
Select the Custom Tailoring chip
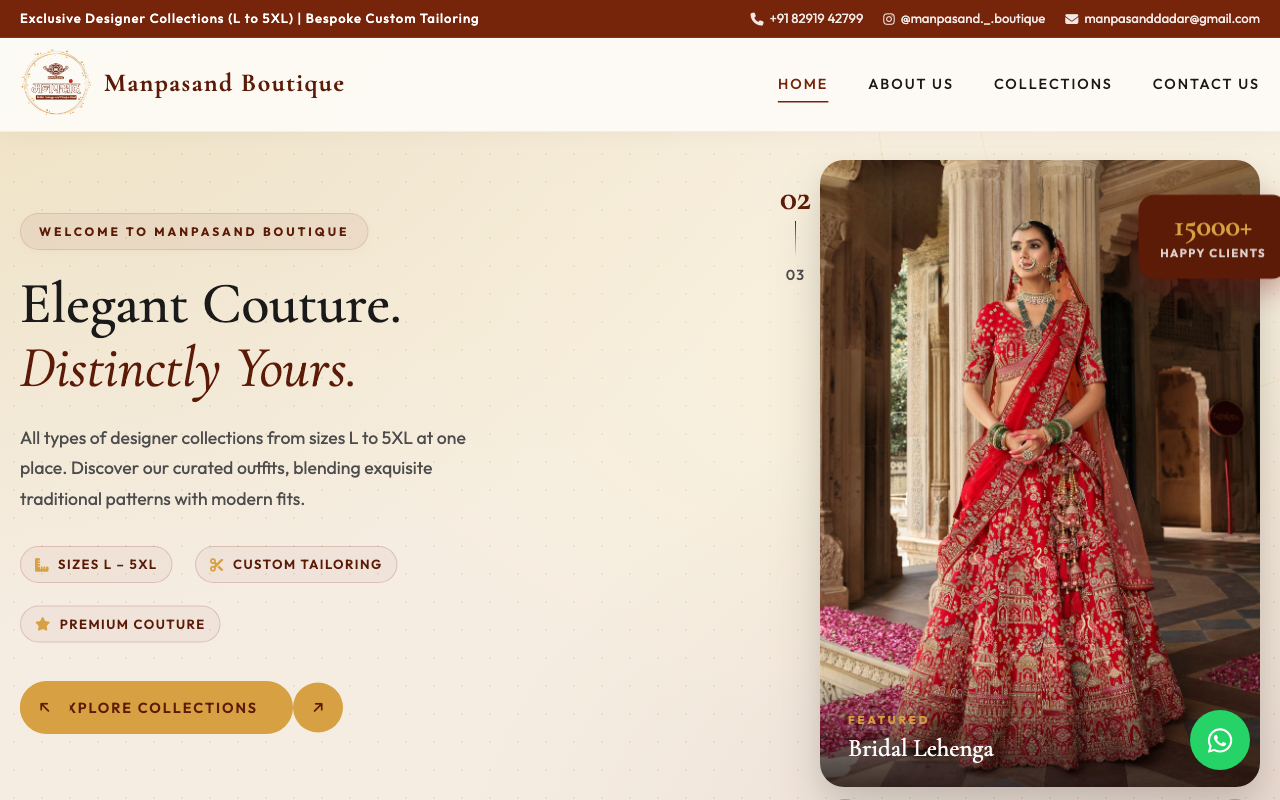coord(296,564)
